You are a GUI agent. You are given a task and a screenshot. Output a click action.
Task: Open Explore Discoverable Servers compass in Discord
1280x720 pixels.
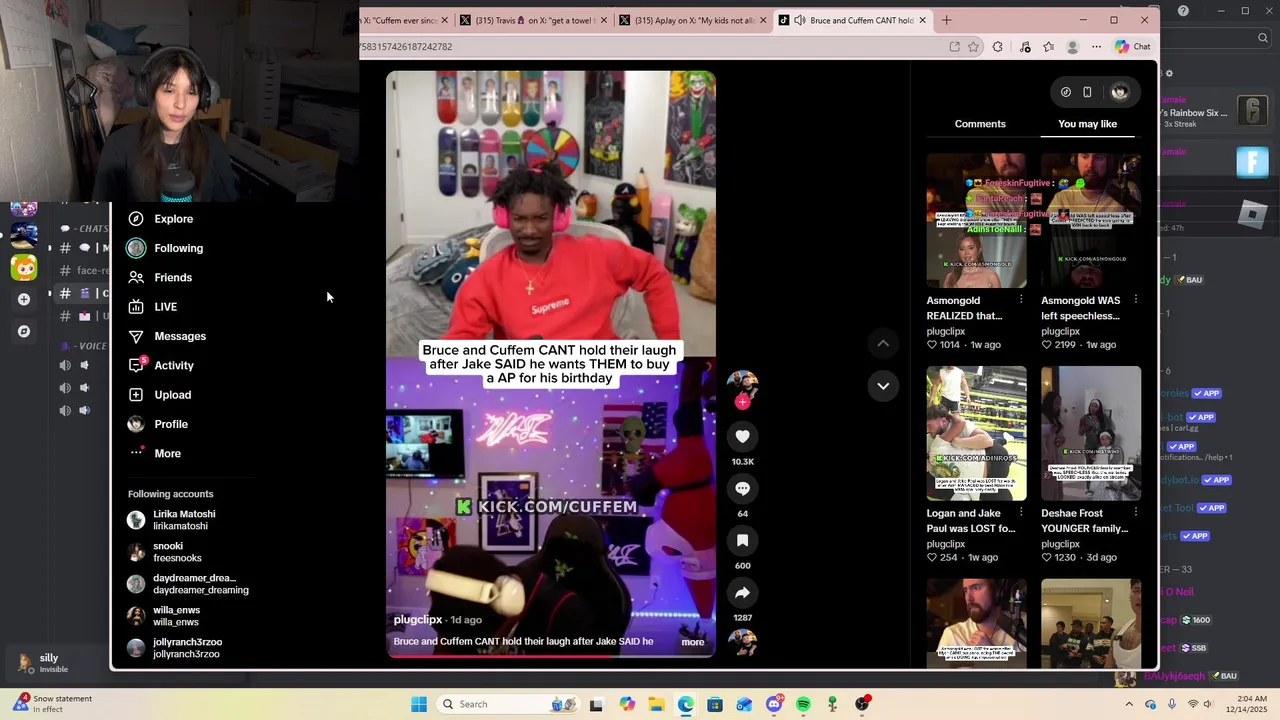pos(24,331)
